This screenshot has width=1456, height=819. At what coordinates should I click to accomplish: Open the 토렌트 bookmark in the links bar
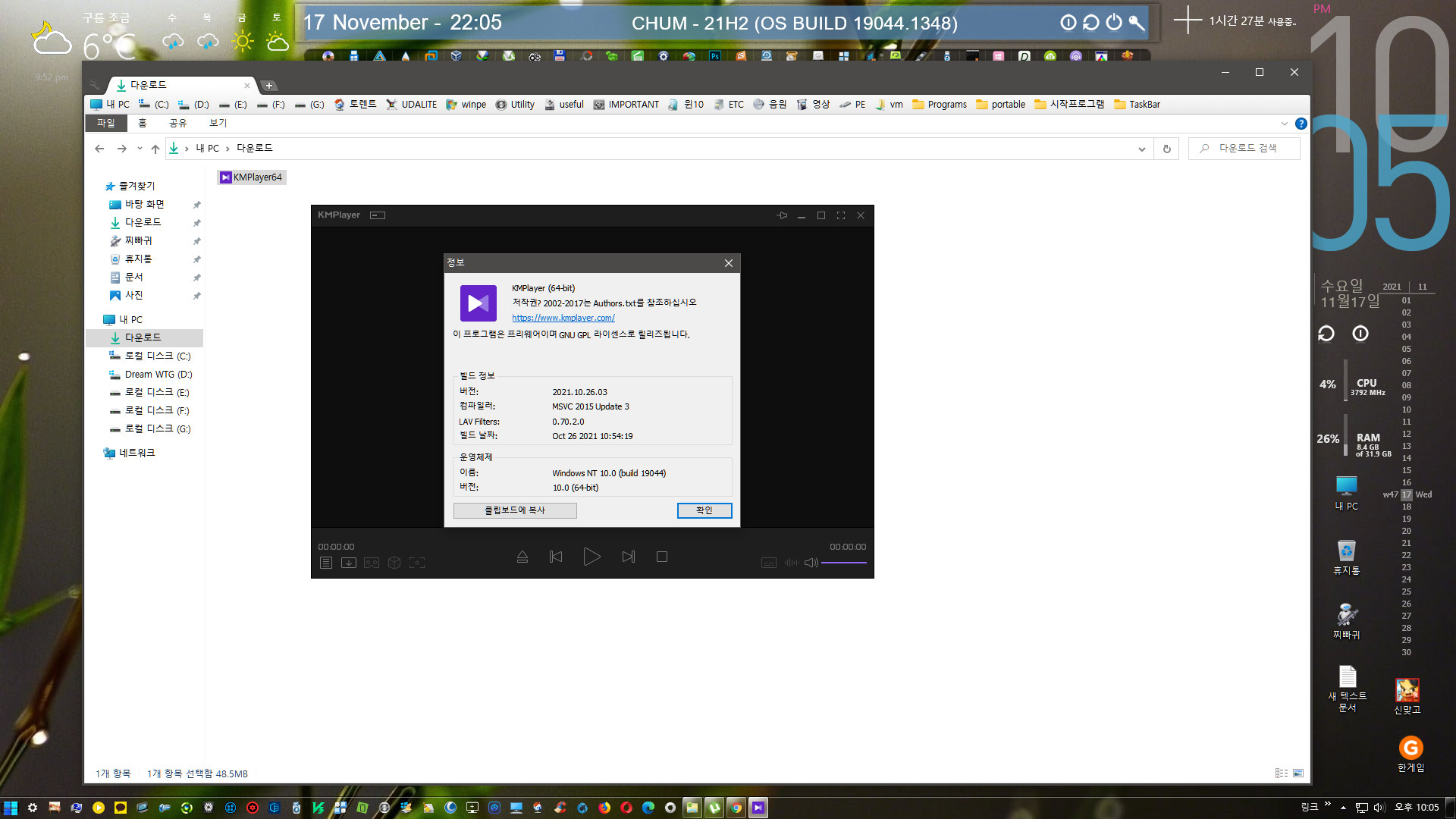coord(355,105)
